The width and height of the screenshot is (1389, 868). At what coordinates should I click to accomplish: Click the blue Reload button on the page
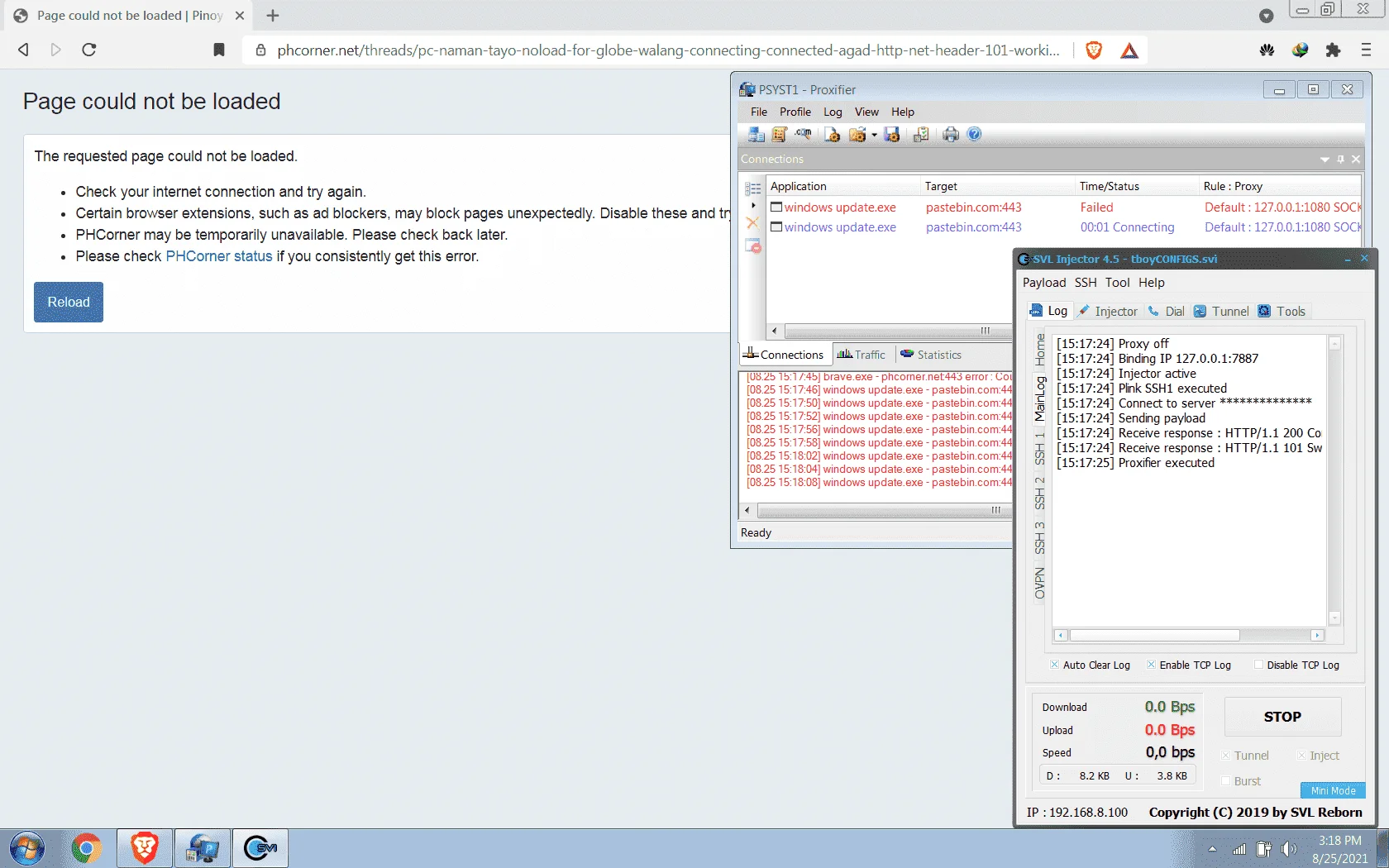point(69,302)
